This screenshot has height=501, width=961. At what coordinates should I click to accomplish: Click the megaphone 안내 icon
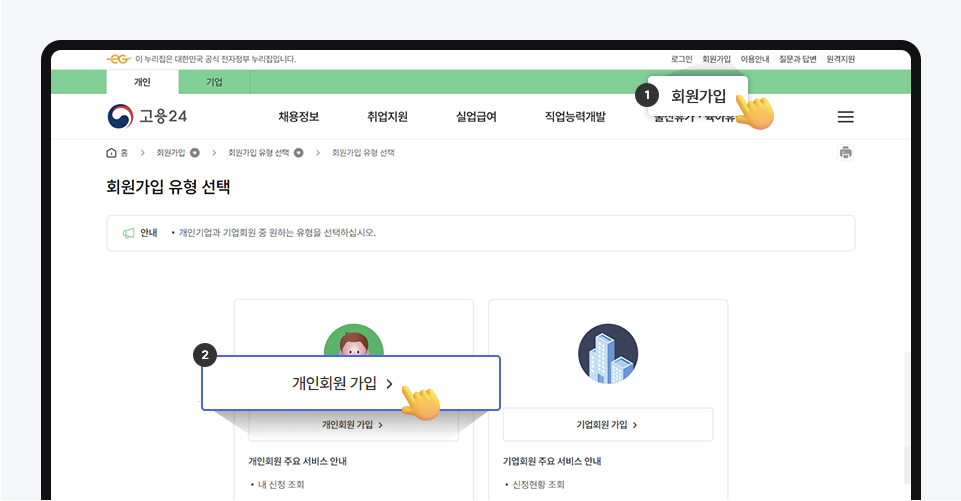pyautogui.click(x=128, y=233)
